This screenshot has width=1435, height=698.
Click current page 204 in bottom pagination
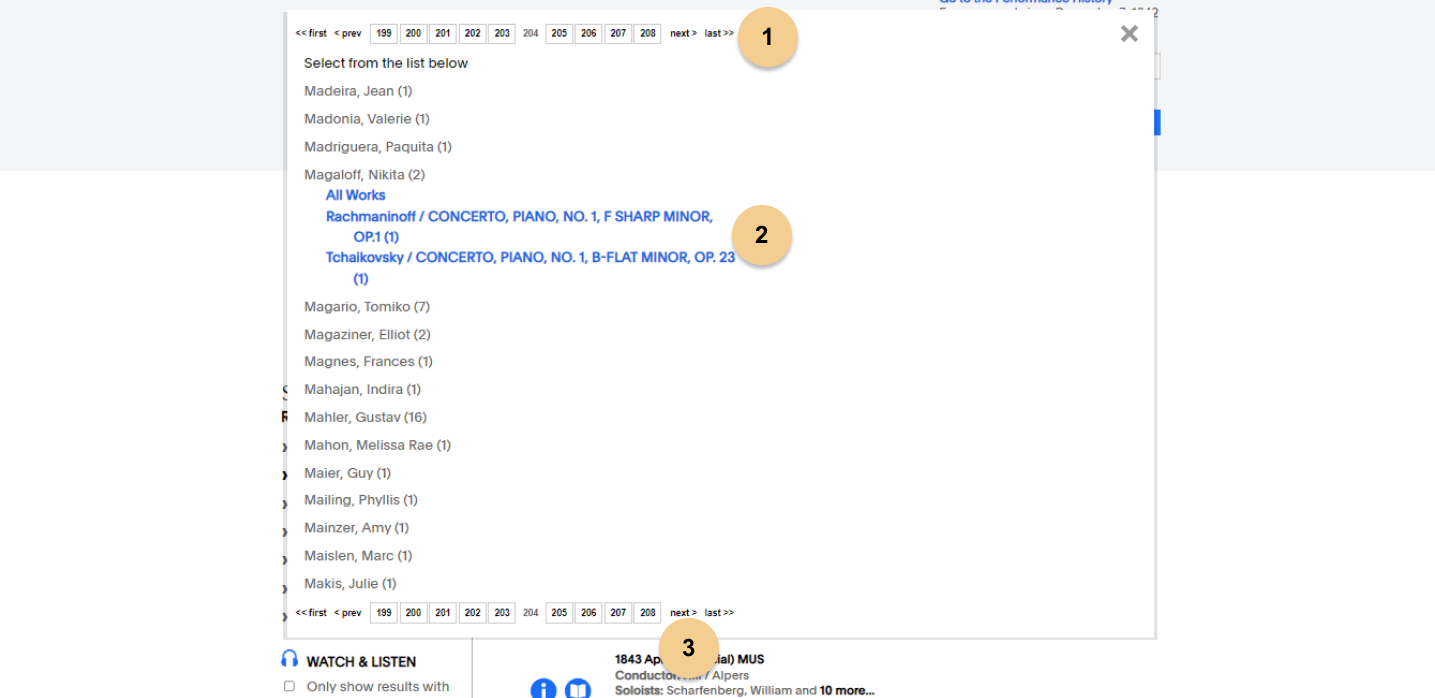point(530,613)
